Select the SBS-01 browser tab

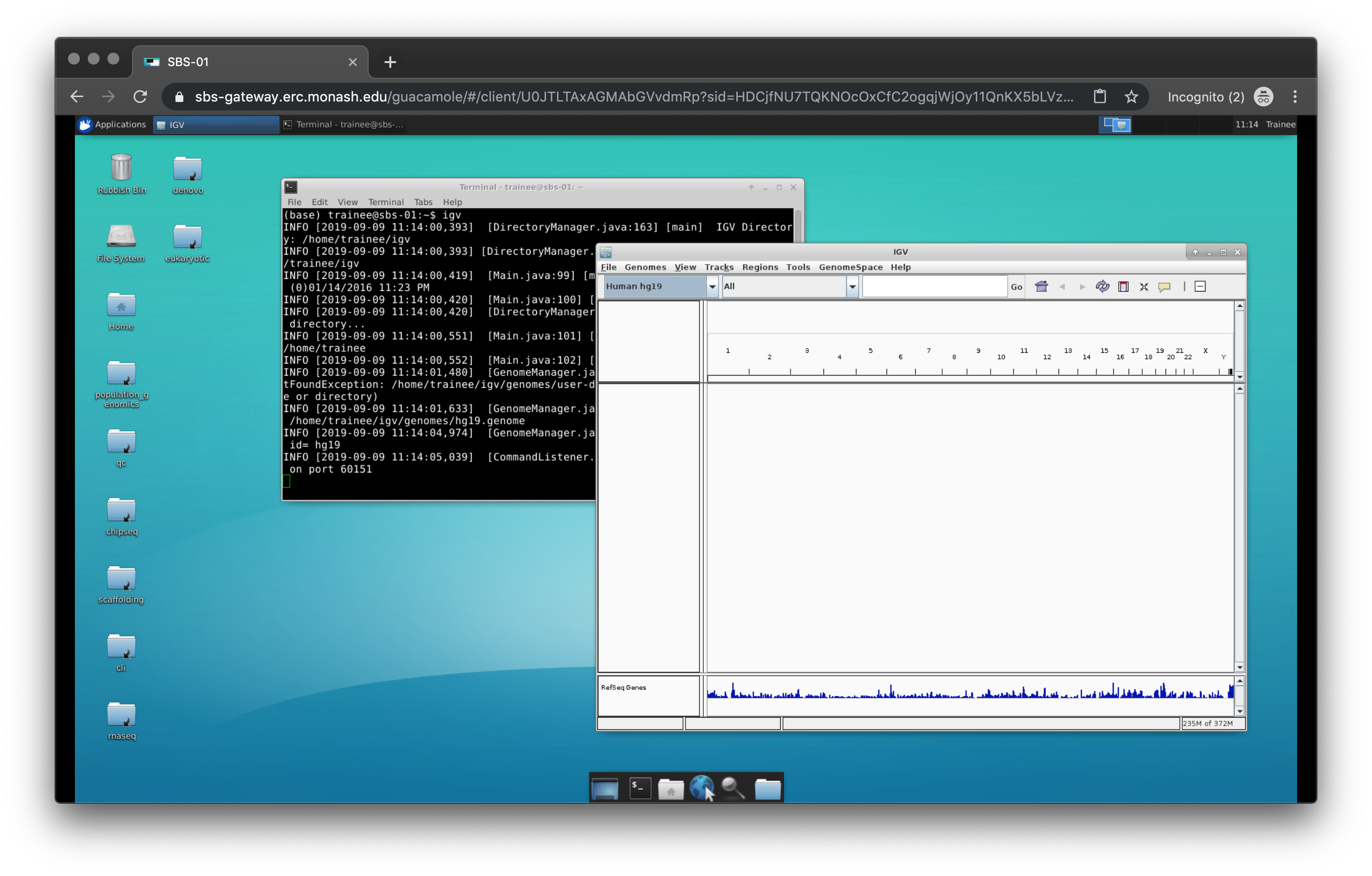point(251,62)
